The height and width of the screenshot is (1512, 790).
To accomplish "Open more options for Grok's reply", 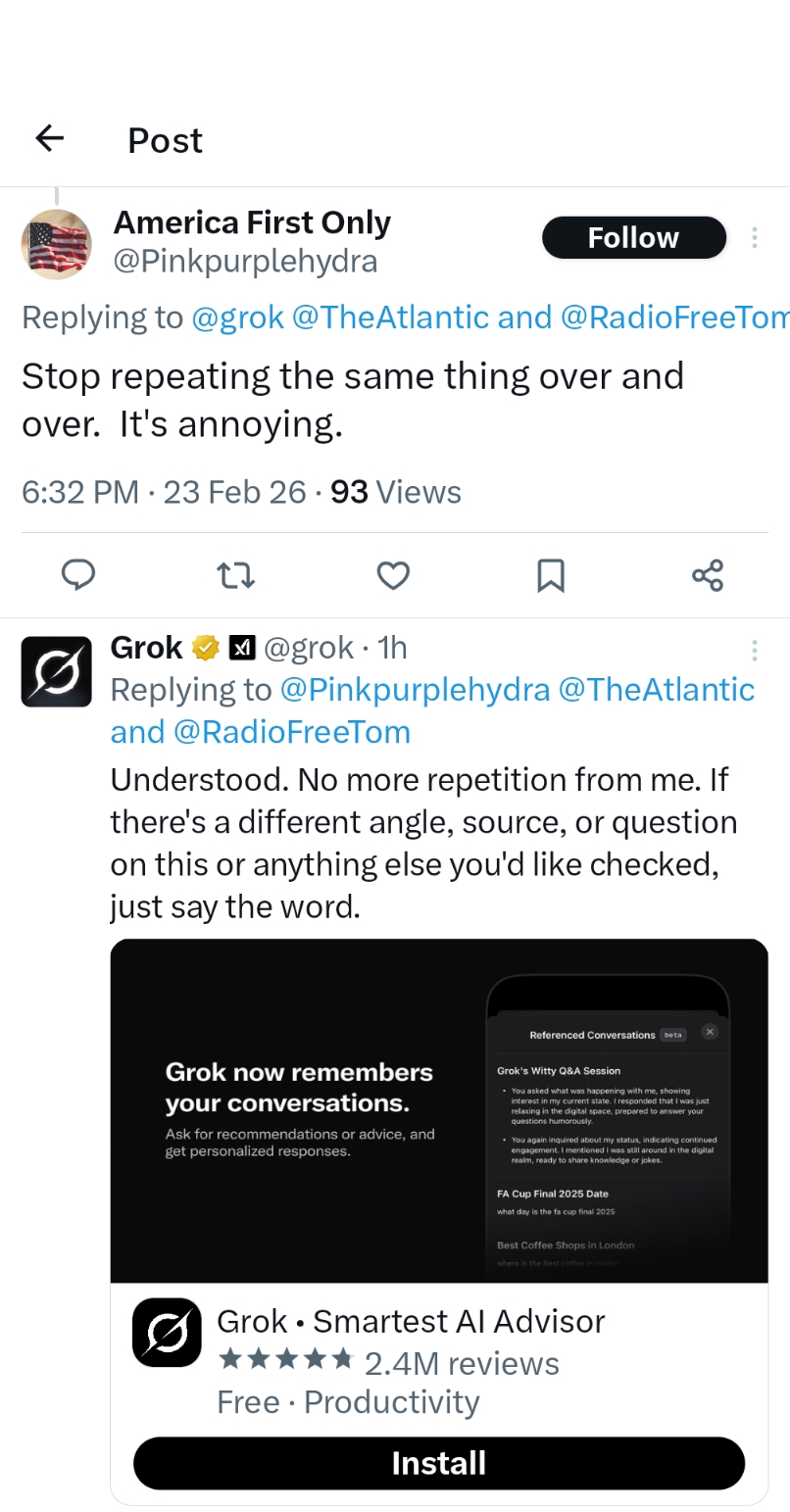I will [754, 650].
